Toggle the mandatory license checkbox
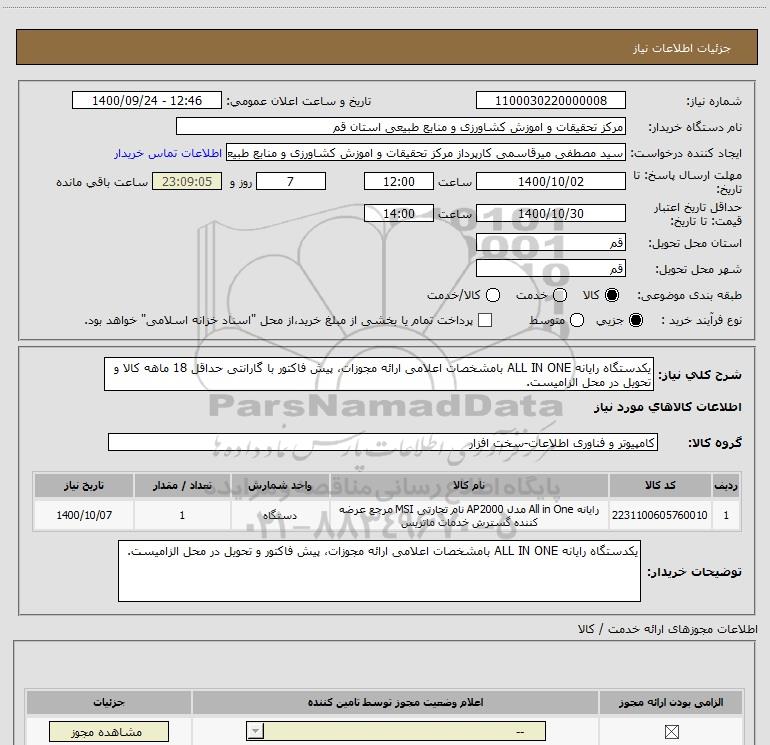Viewport: 770px width, 745px height. pyautogui.click(x=671, y=732)
